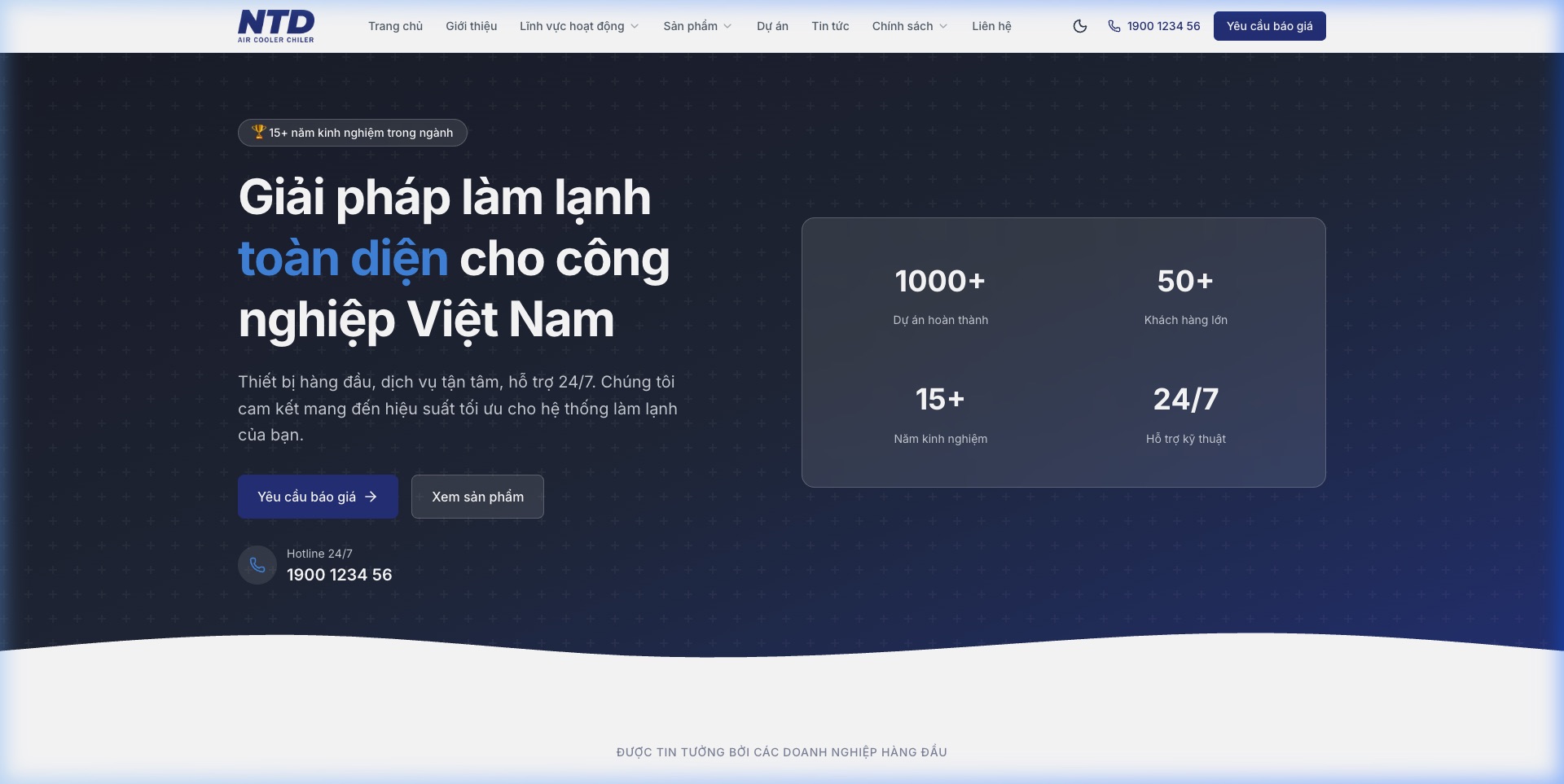This screenshot has height=784, width=1564.
Task: Click the Xem sản phẩm button
Action: (477, 497)
